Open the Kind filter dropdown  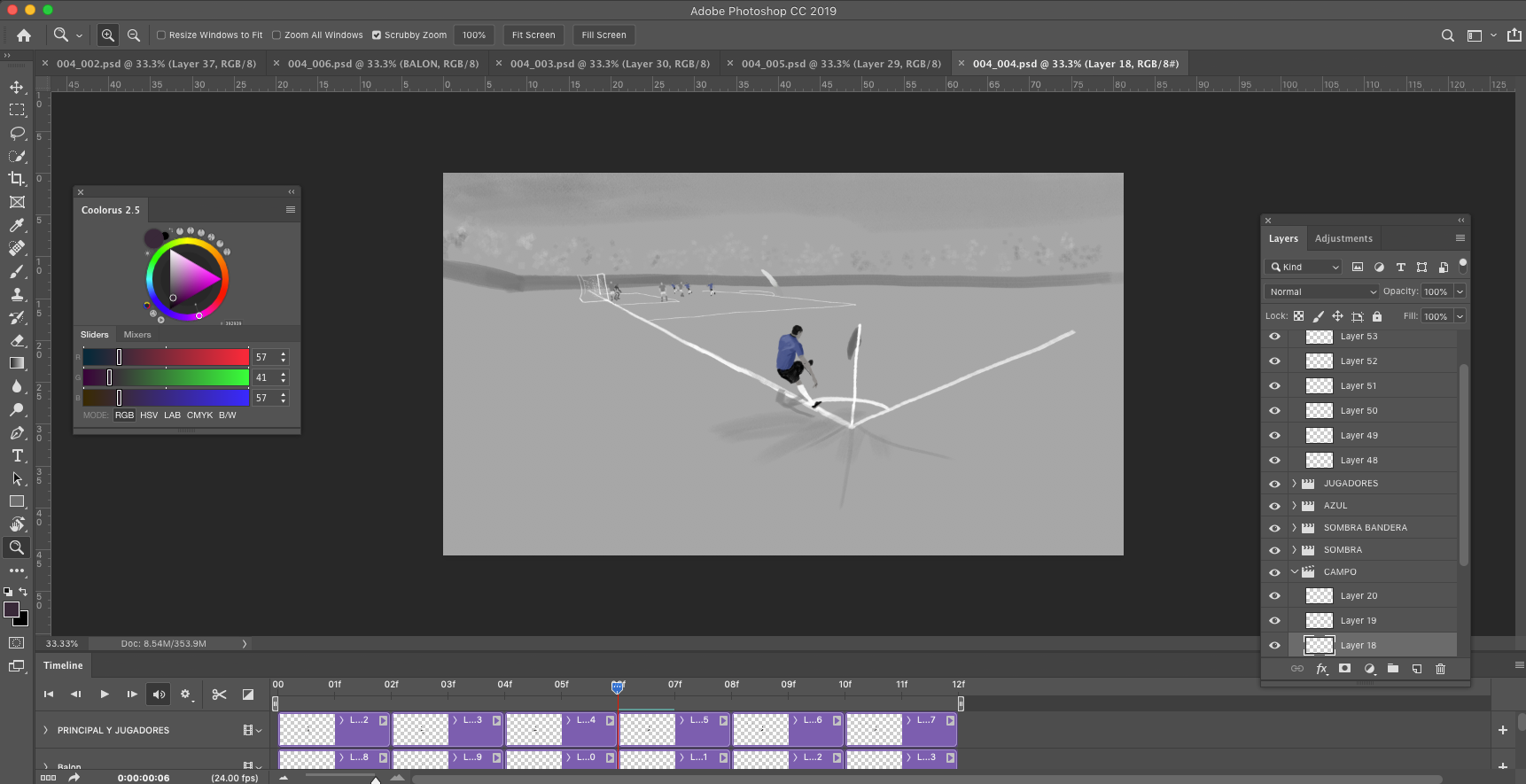click(1304, 267)
